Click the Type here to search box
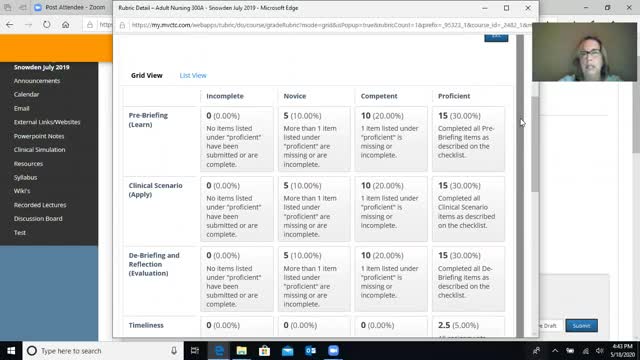The height and width of the screenshot is (360, 640). 102,351
